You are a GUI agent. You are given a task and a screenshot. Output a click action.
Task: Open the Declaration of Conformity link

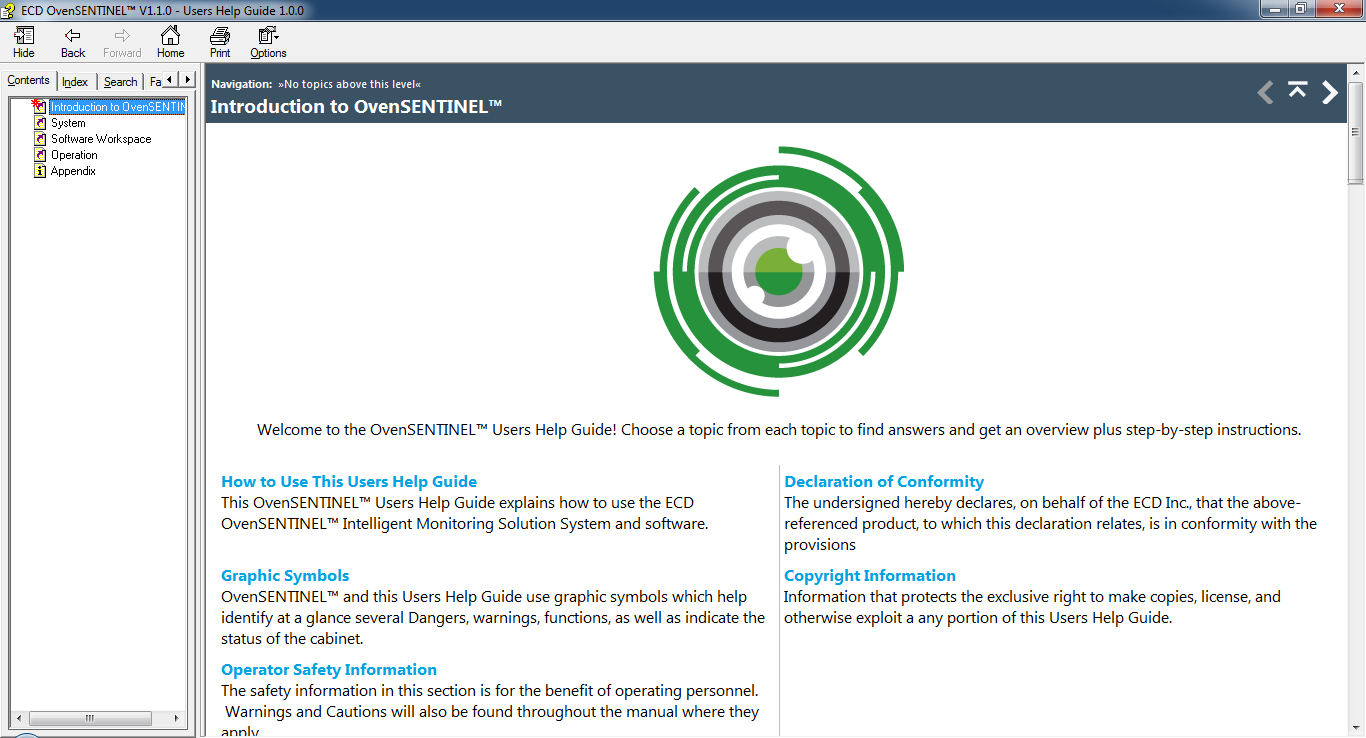(884, 481)
